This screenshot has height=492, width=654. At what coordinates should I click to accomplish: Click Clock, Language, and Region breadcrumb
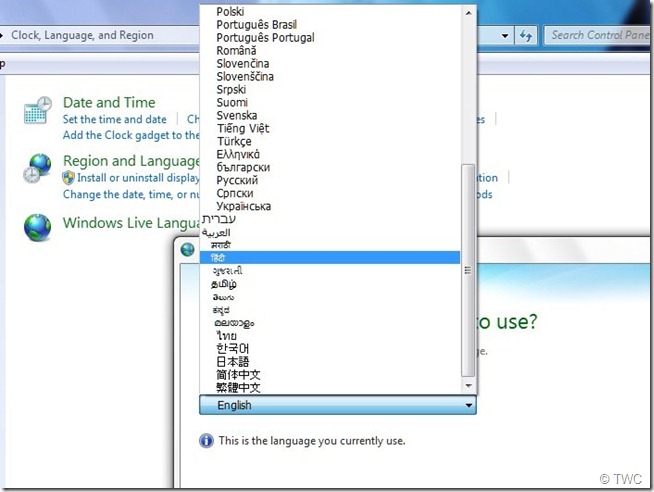point(82,35)
